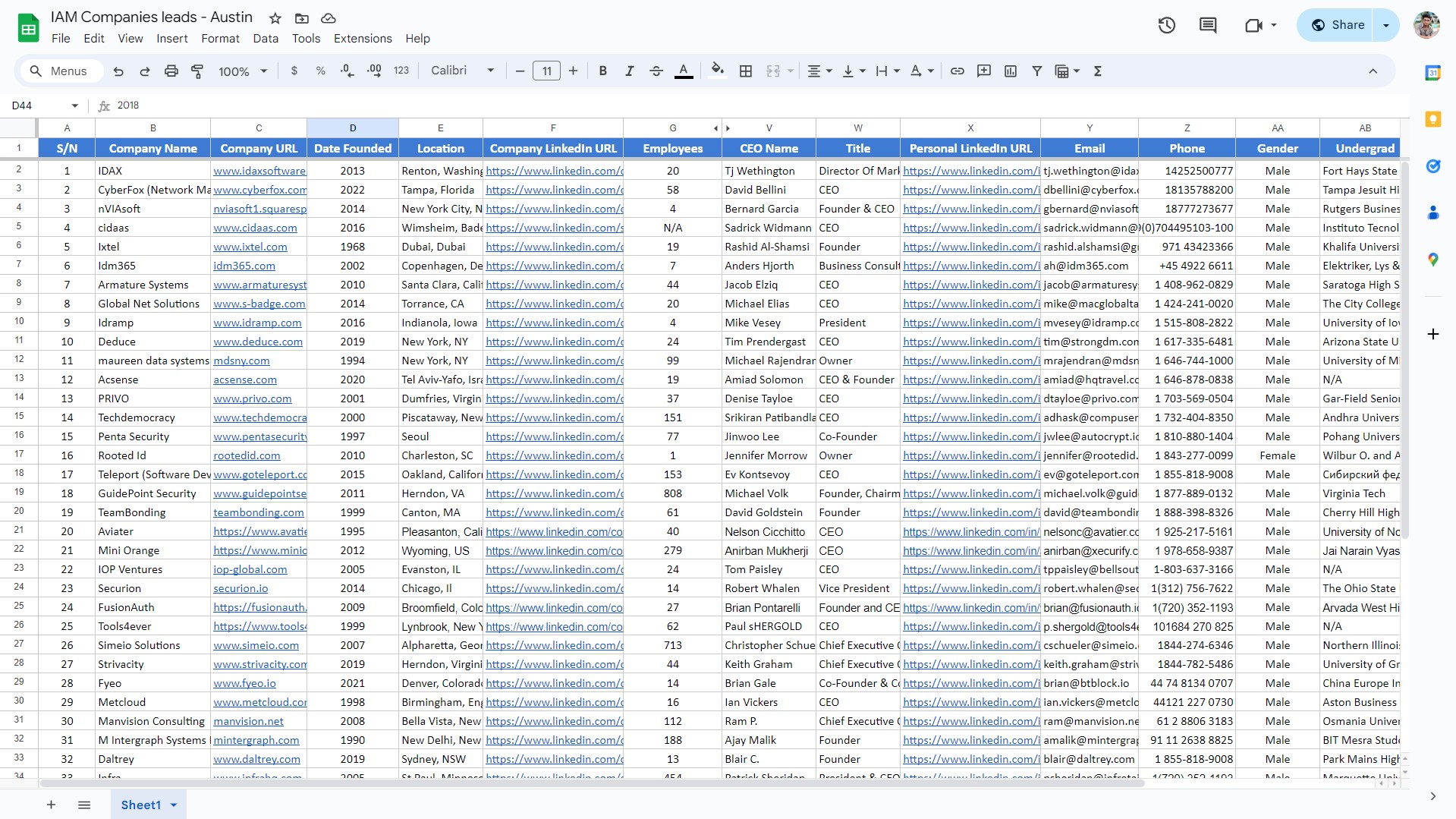The height and width of the screenshot is (819, 1456).
Task: Open the fill color picker
Action: pos(717,71)
